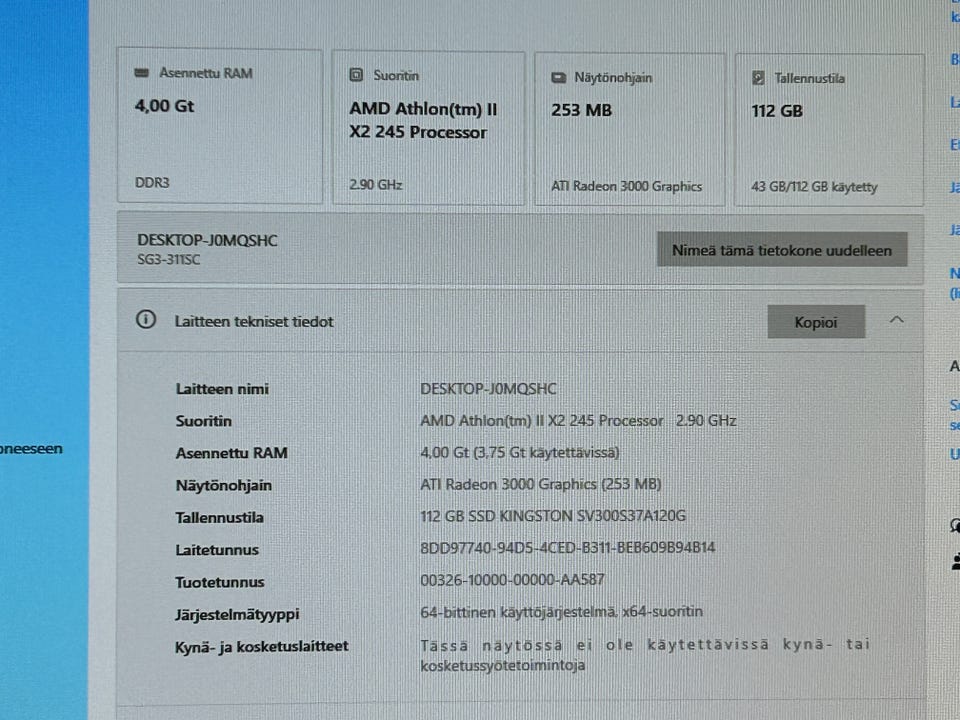Open the Suoritin AMD Athlon card
Viewport: 960px width, 720px height.
pyautogui.click(x=429, y=128)
